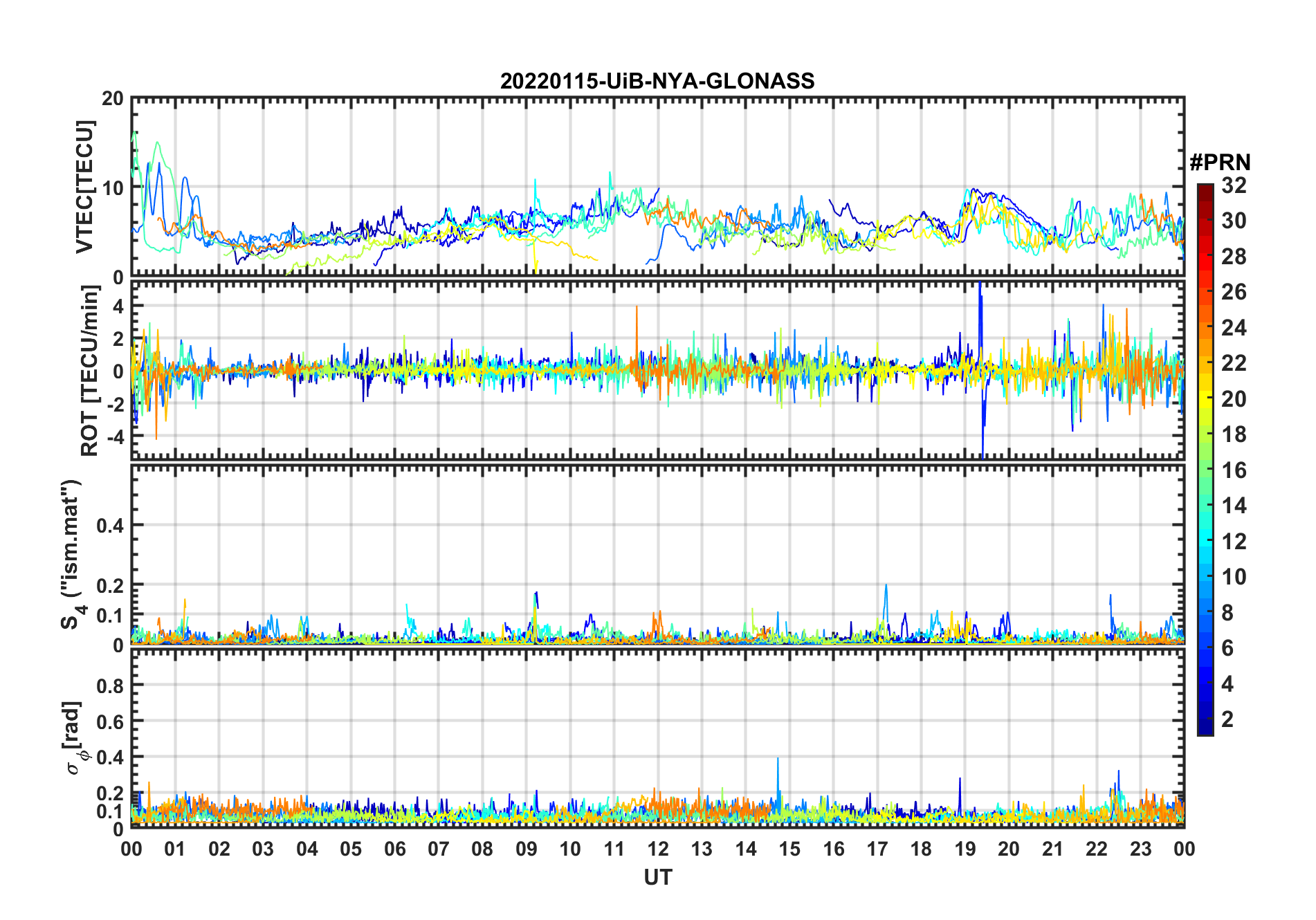Click the 13 hour tick on the UT axis
The image size is (1316, 920).
coord(702,849)
